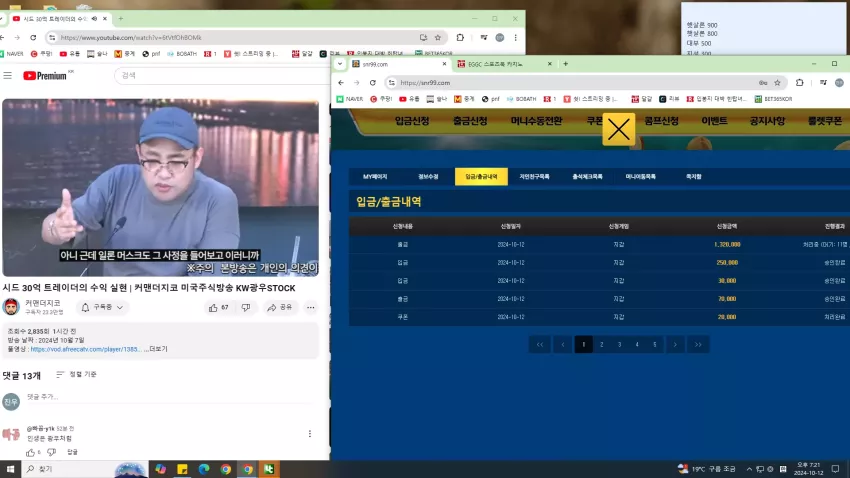Click the dislike thumbs-down icon under video
This screenshot has height=478, width=850.
[x=246, y=307]
